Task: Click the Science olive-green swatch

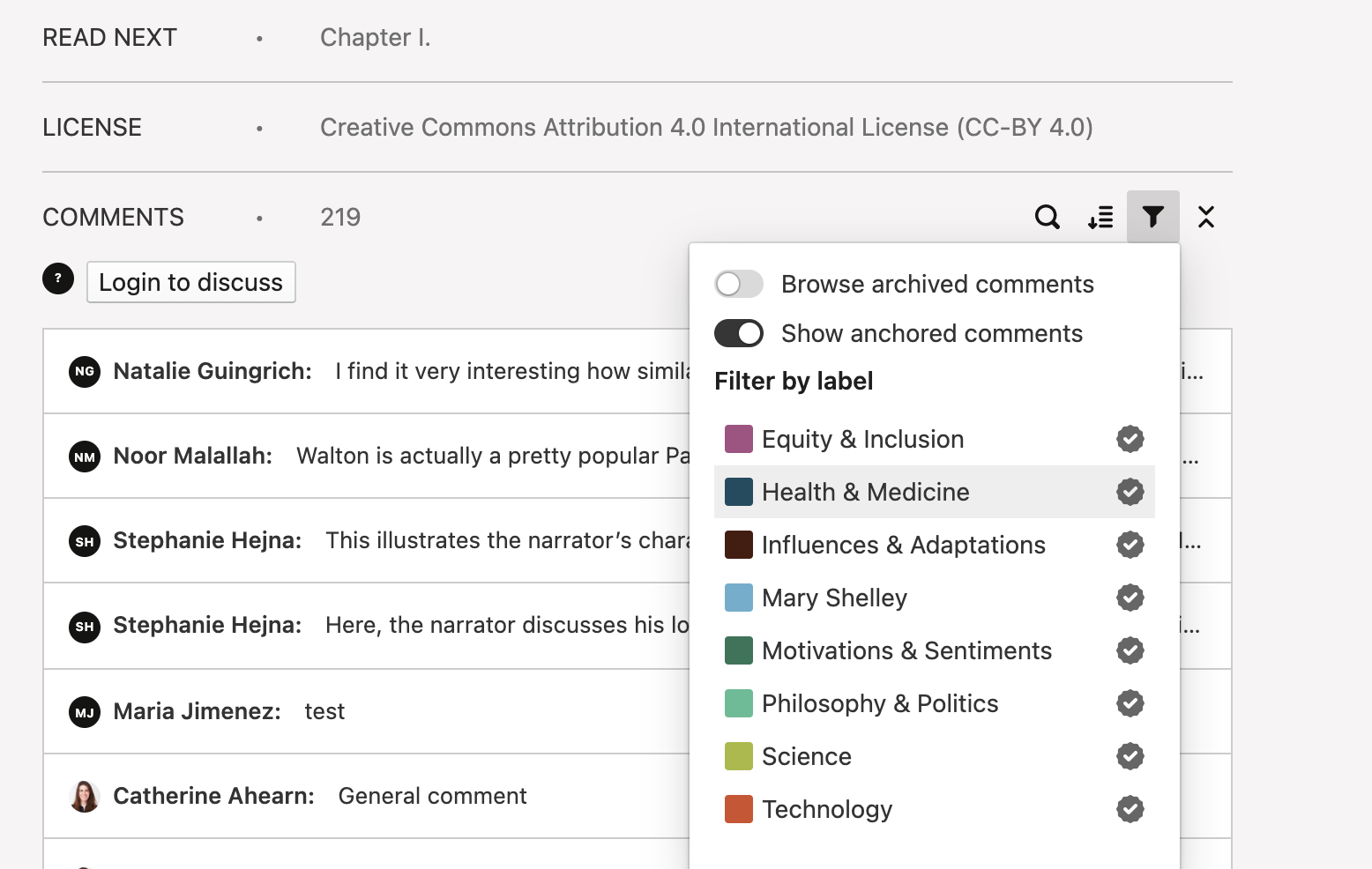Action: 739,756
